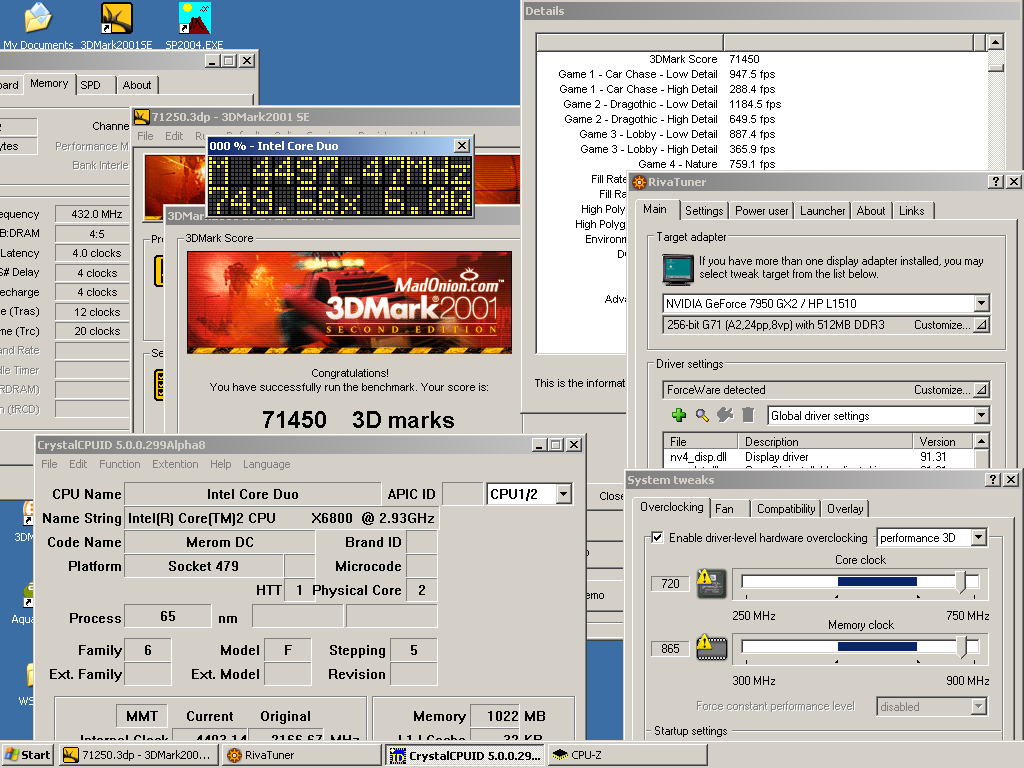Open the File menu in 3DMark2001 SE

[x=145, y=136]
